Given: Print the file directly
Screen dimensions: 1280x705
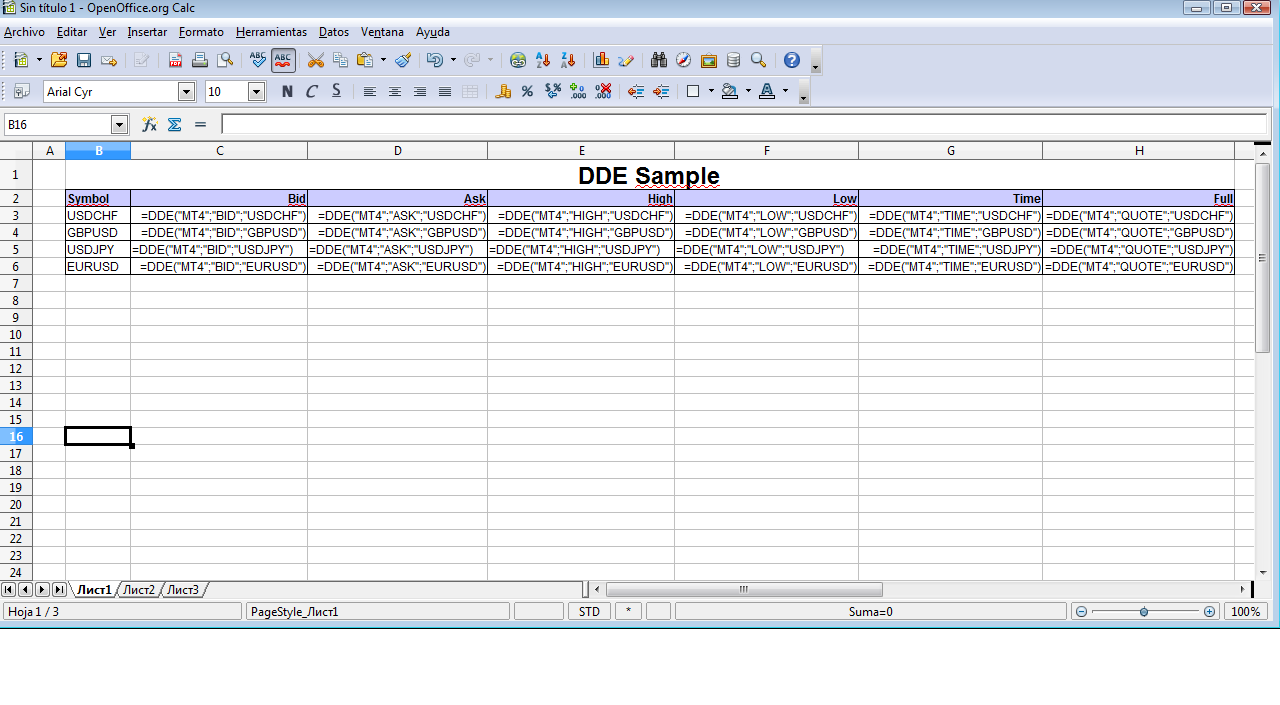Looking at the screenshot, I should pos(200,60).
